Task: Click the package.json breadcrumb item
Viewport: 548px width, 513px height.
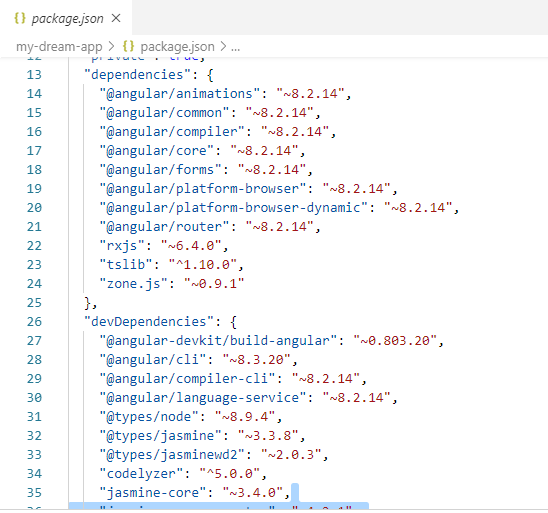Action: pos(177,46)
